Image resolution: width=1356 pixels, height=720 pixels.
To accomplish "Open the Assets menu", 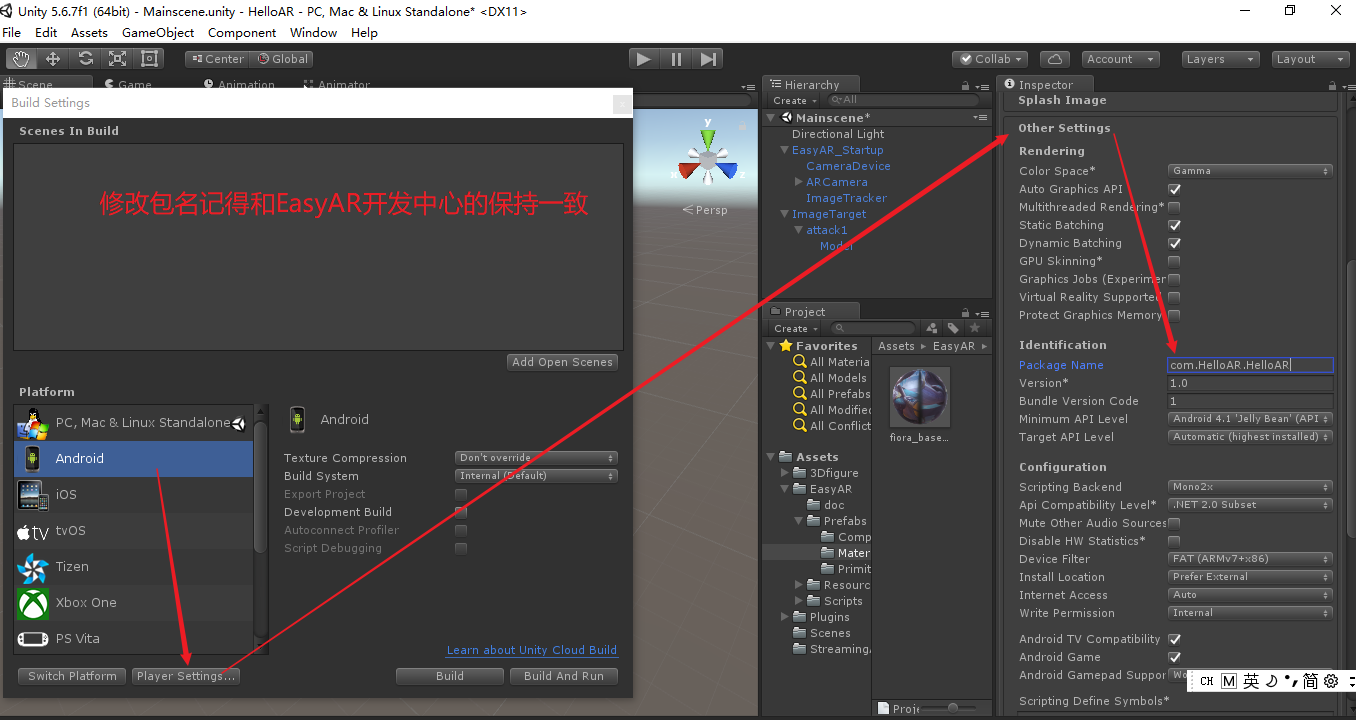I will pos(89,32).
